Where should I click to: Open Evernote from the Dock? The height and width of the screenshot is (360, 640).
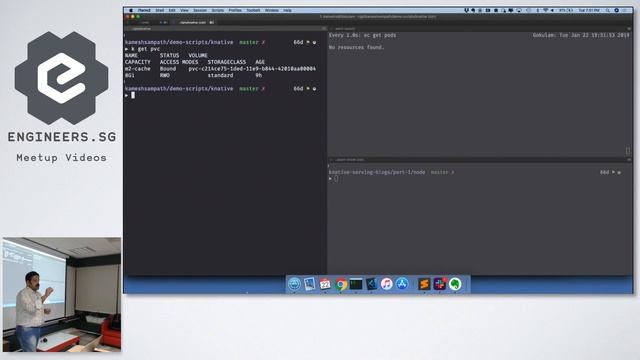click(455, 284)
